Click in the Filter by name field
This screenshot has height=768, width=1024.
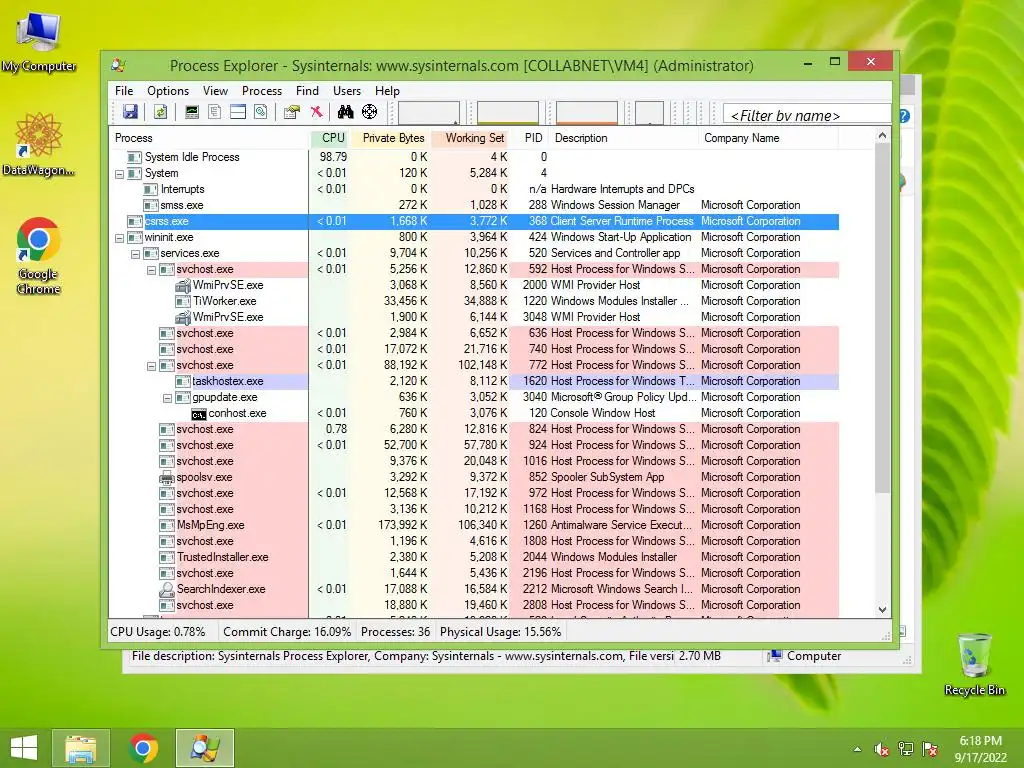coord(807,115)
